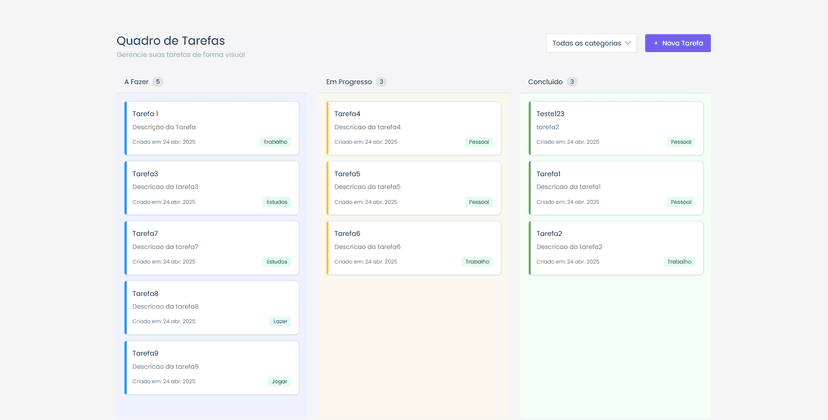Open the Tarefa 1 card
Screen dimensions: 828x420
(212, 127)
